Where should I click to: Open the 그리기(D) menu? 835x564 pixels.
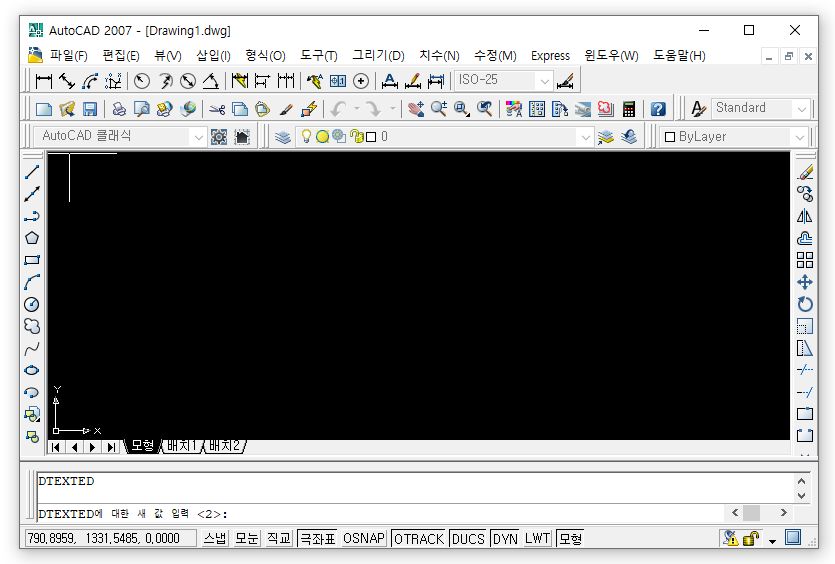tap(378, 55)
